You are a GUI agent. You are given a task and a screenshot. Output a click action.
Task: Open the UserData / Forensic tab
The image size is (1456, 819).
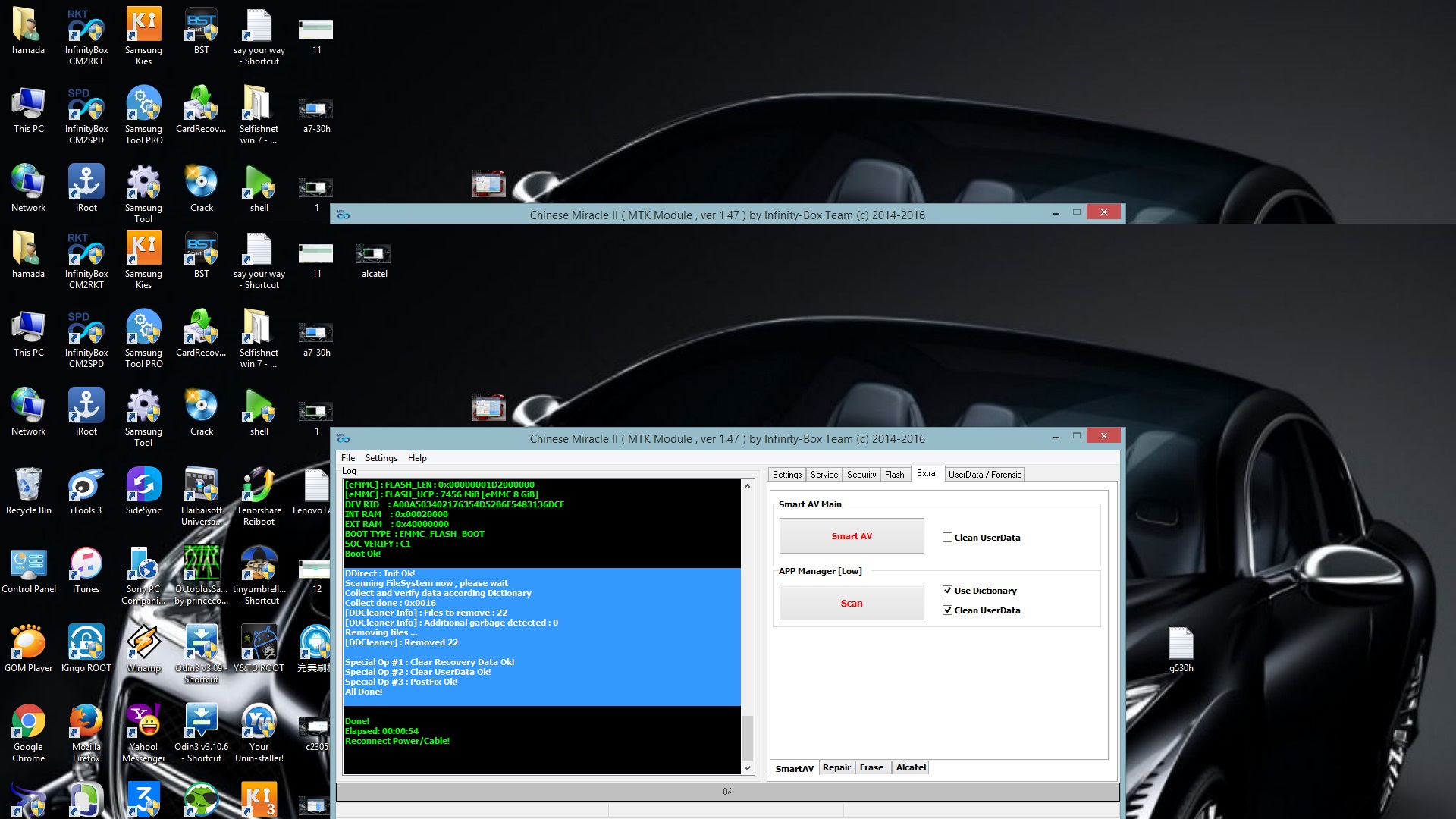984,475
